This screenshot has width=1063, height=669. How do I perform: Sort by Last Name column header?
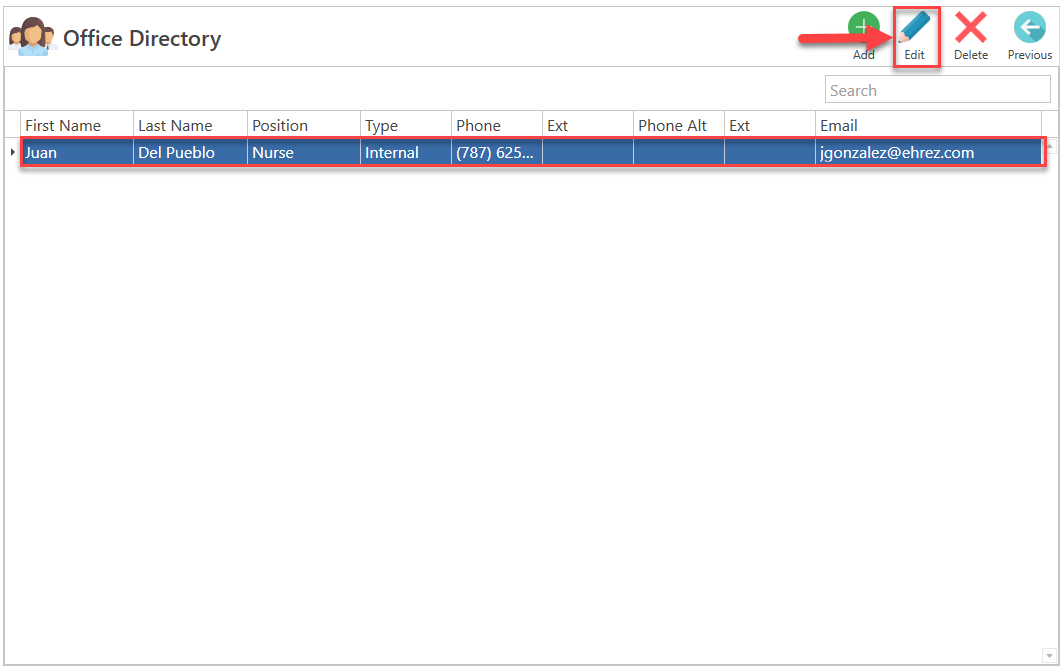[190, 125]
